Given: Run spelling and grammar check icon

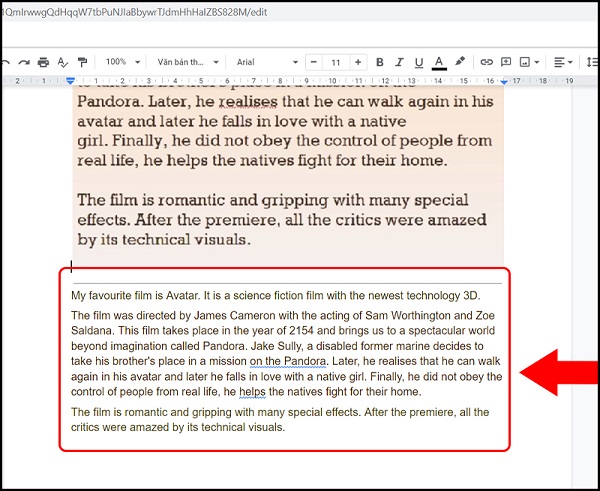Looking at the screenshot, I should click(x=62, y=62).
